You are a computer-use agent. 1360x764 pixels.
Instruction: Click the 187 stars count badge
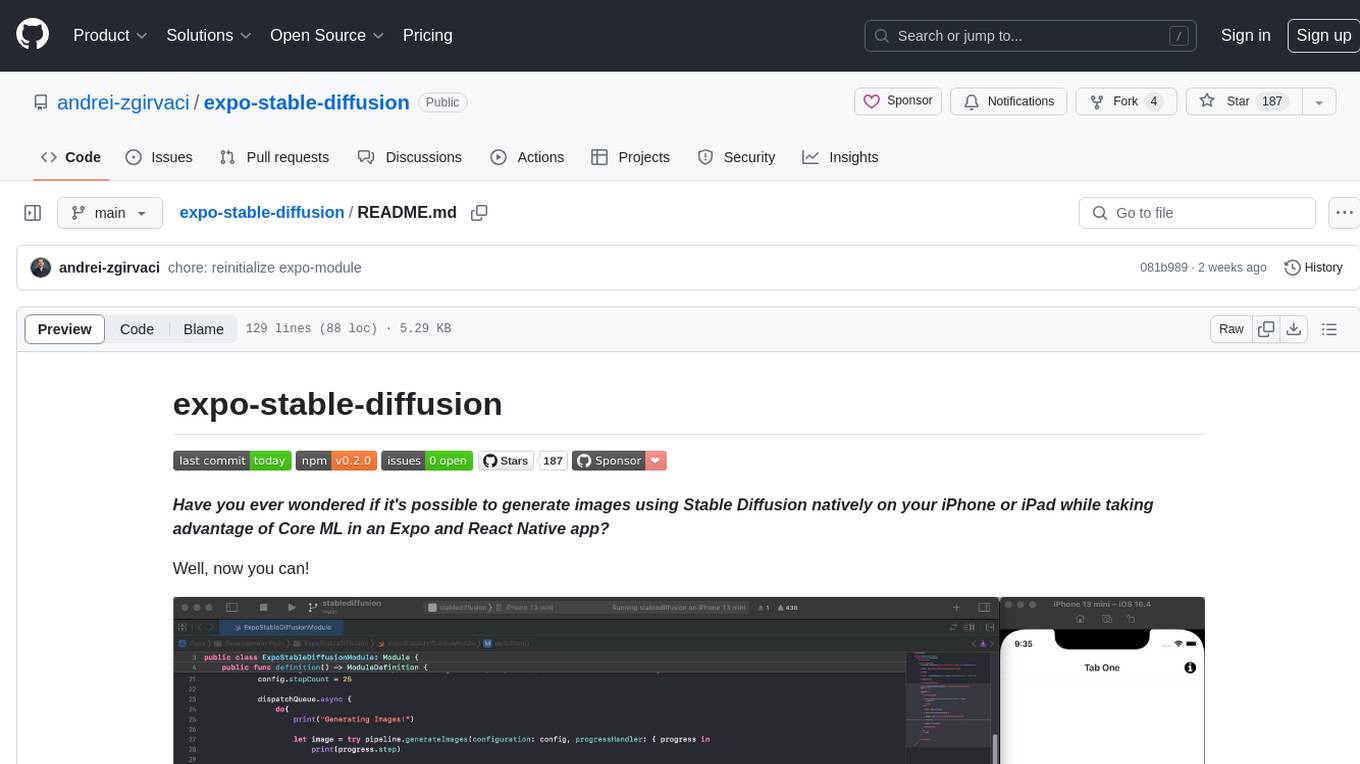(553, 461)
